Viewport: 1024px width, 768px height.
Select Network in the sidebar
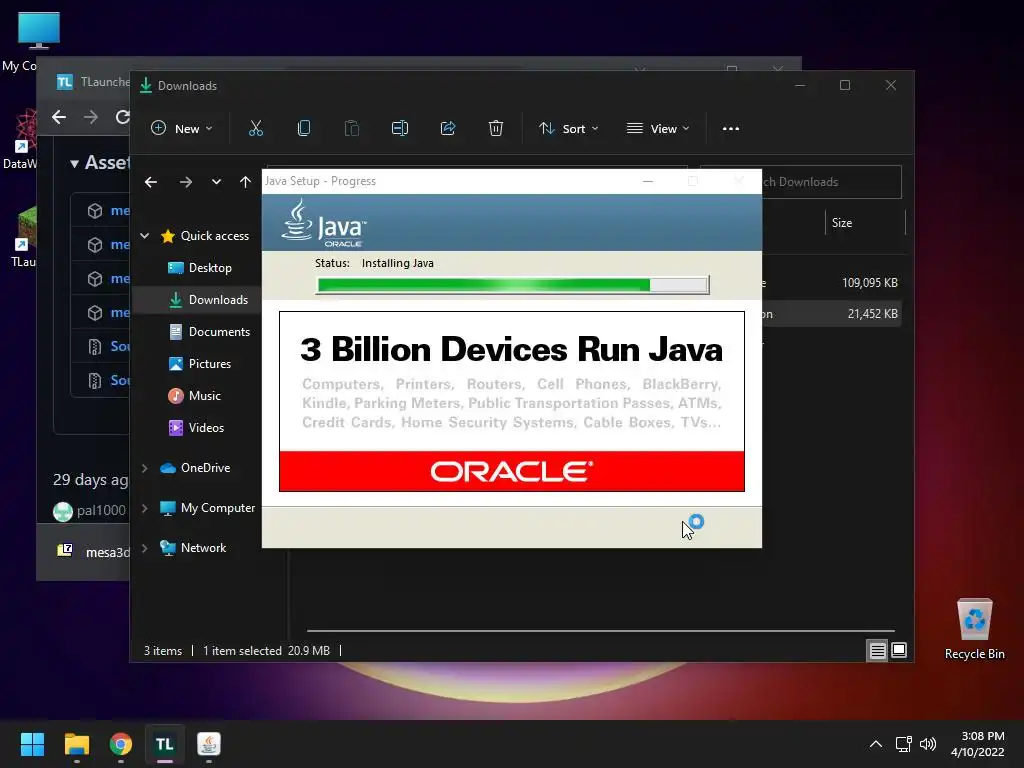[193, 548]
